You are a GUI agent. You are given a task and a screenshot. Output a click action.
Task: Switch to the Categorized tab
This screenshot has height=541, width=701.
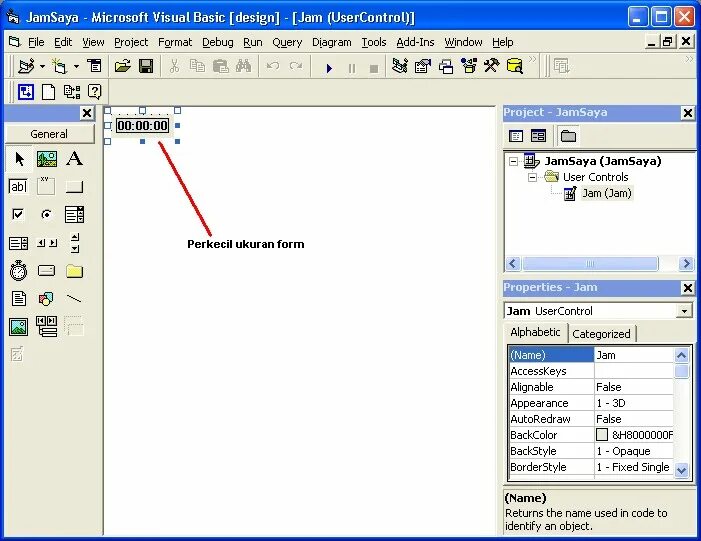pos(601,334)
